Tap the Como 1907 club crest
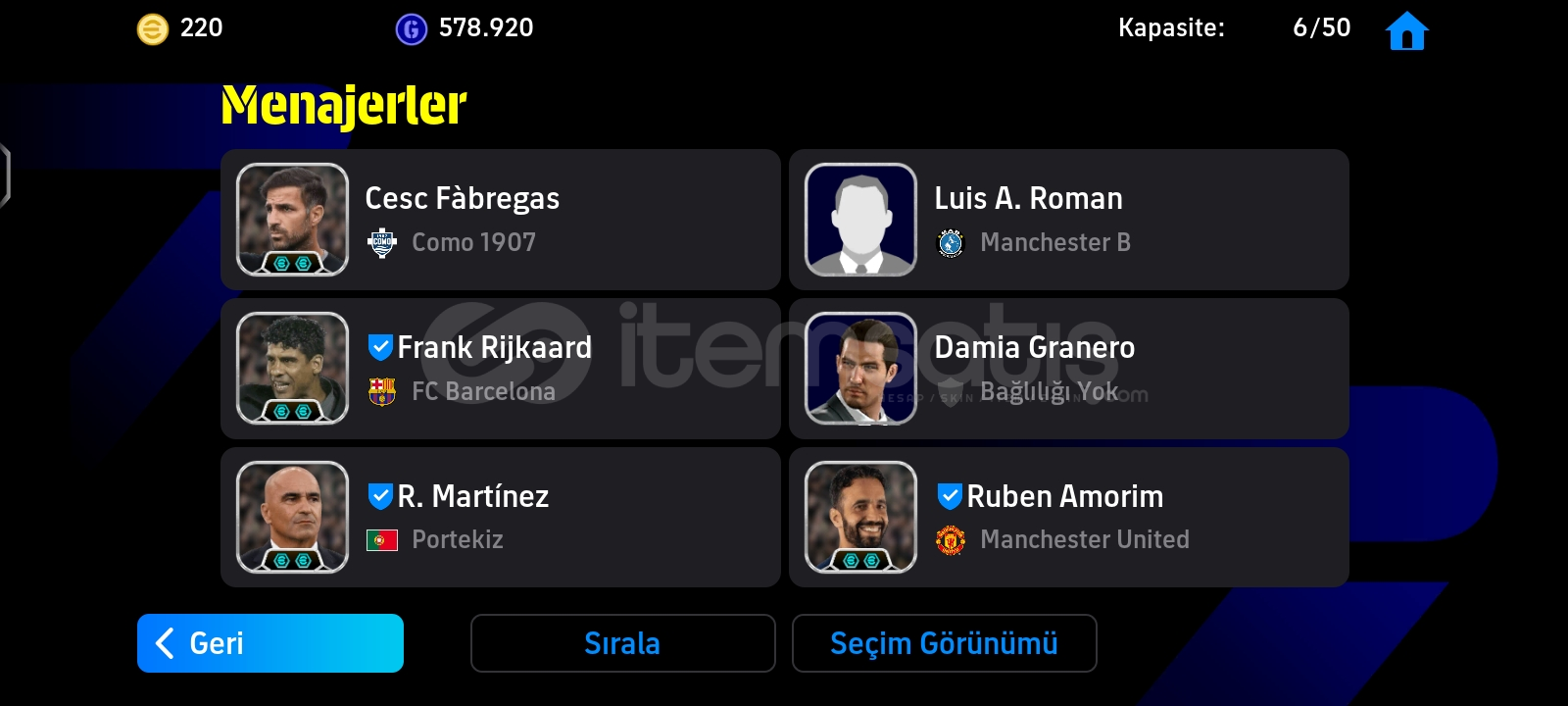Image resolution: width=1568 pixels, height=706 pixels. point(381,242)
